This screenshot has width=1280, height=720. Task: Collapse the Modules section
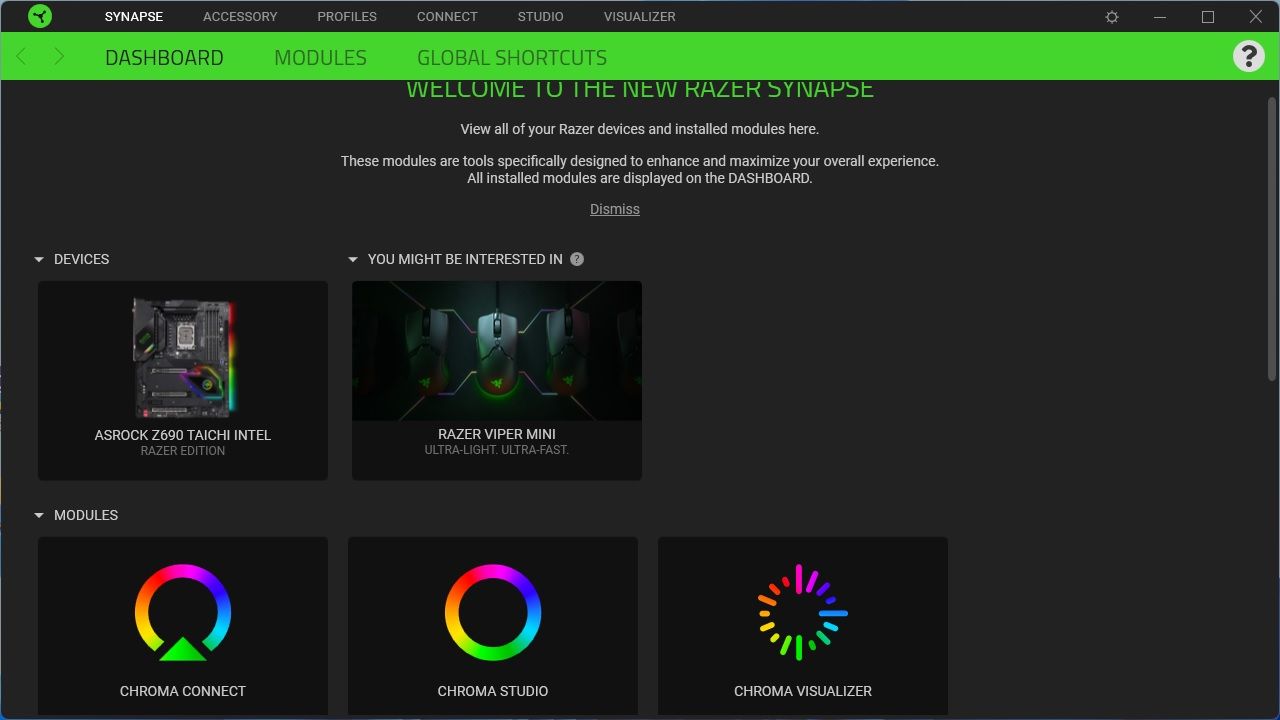(x=39, y=516)
